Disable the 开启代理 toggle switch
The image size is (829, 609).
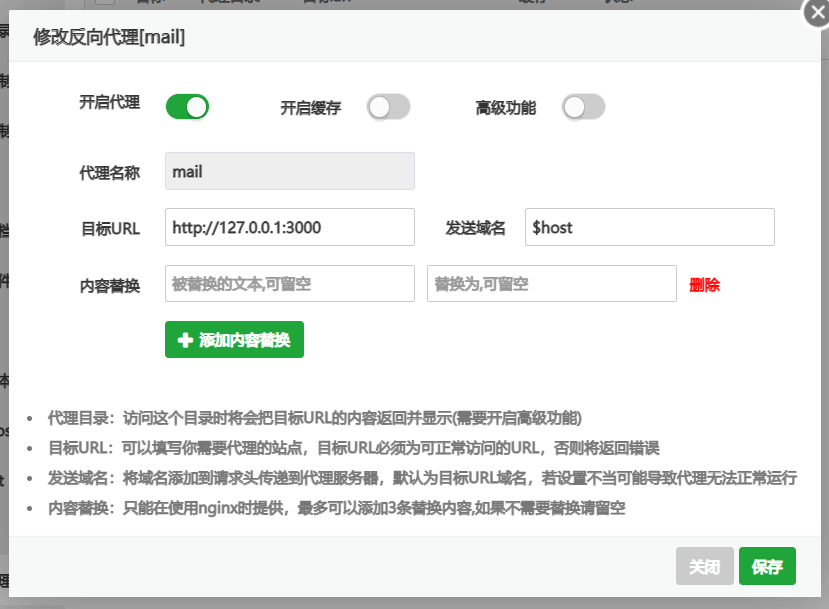click(187, 107)
